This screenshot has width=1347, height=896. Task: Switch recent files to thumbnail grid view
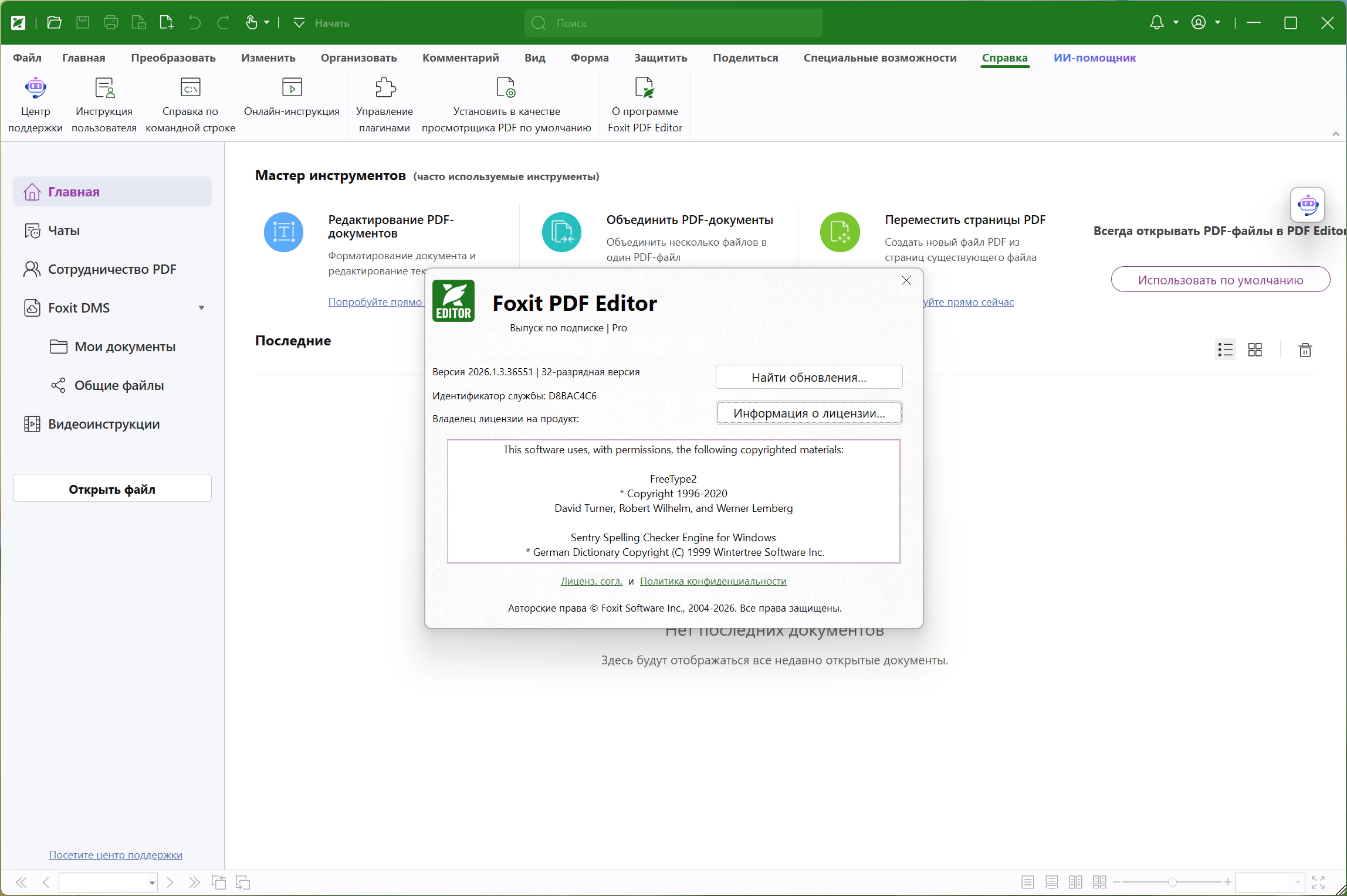tap(1255, 350)
